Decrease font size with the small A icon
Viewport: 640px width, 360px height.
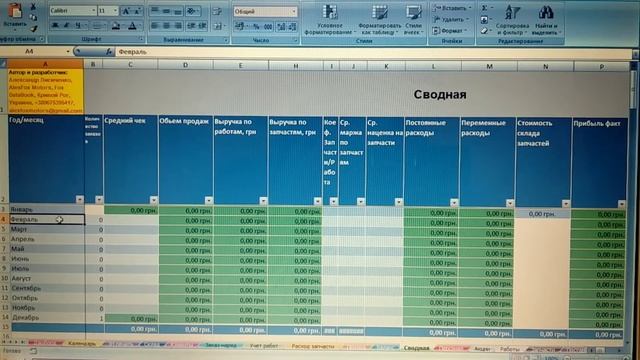[x=137, y=11]
